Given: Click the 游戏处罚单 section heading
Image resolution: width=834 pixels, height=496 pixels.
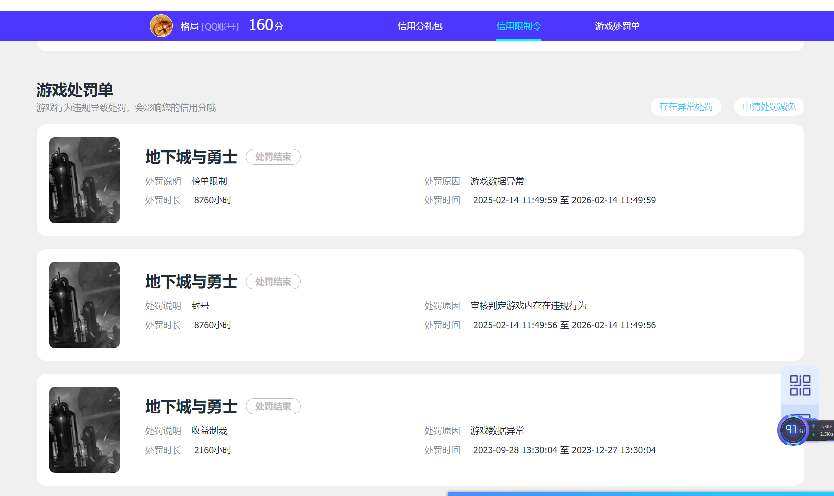Looking at the screenshot, I should tap(74, 90).
